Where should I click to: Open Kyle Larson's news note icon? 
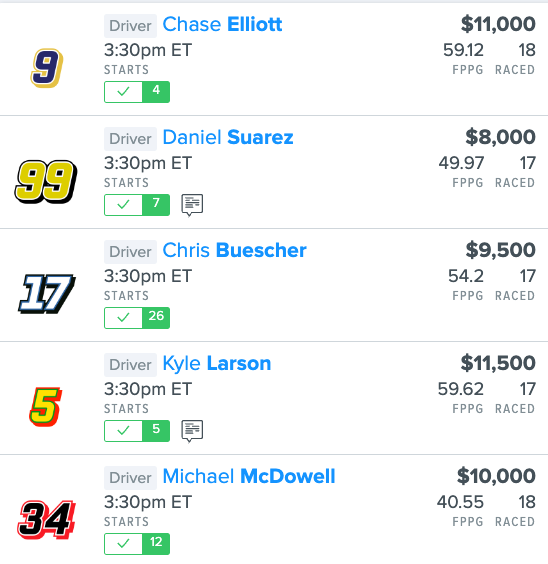[x=192, y=431]
